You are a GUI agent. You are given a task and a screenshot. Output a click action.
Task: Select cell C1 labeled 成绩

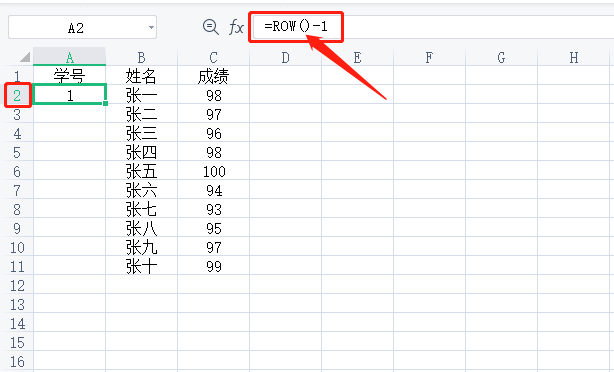213,76
